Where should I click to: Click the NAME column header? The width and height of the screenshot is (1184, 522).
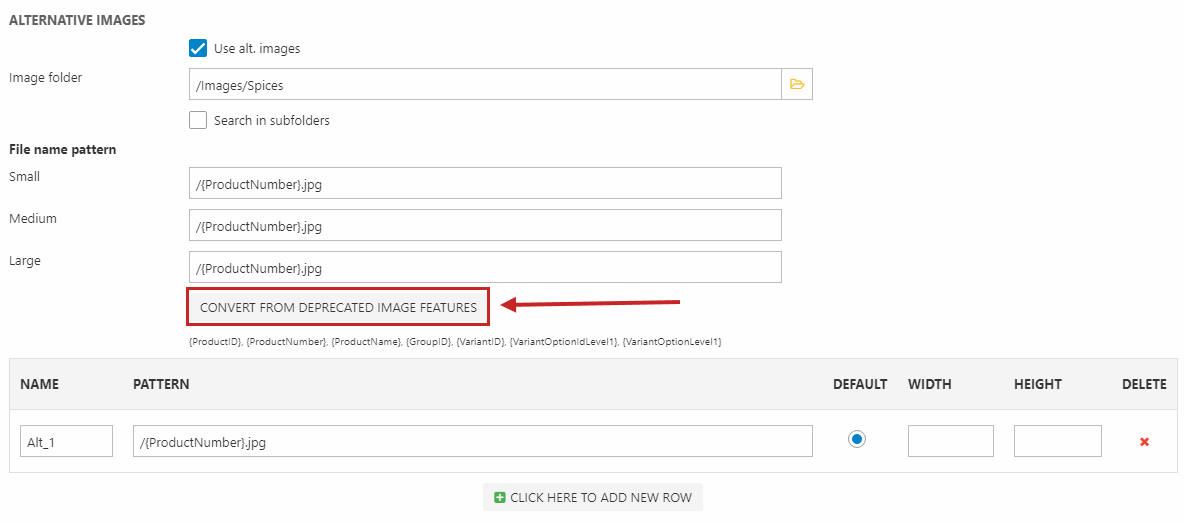coord(40,384)
